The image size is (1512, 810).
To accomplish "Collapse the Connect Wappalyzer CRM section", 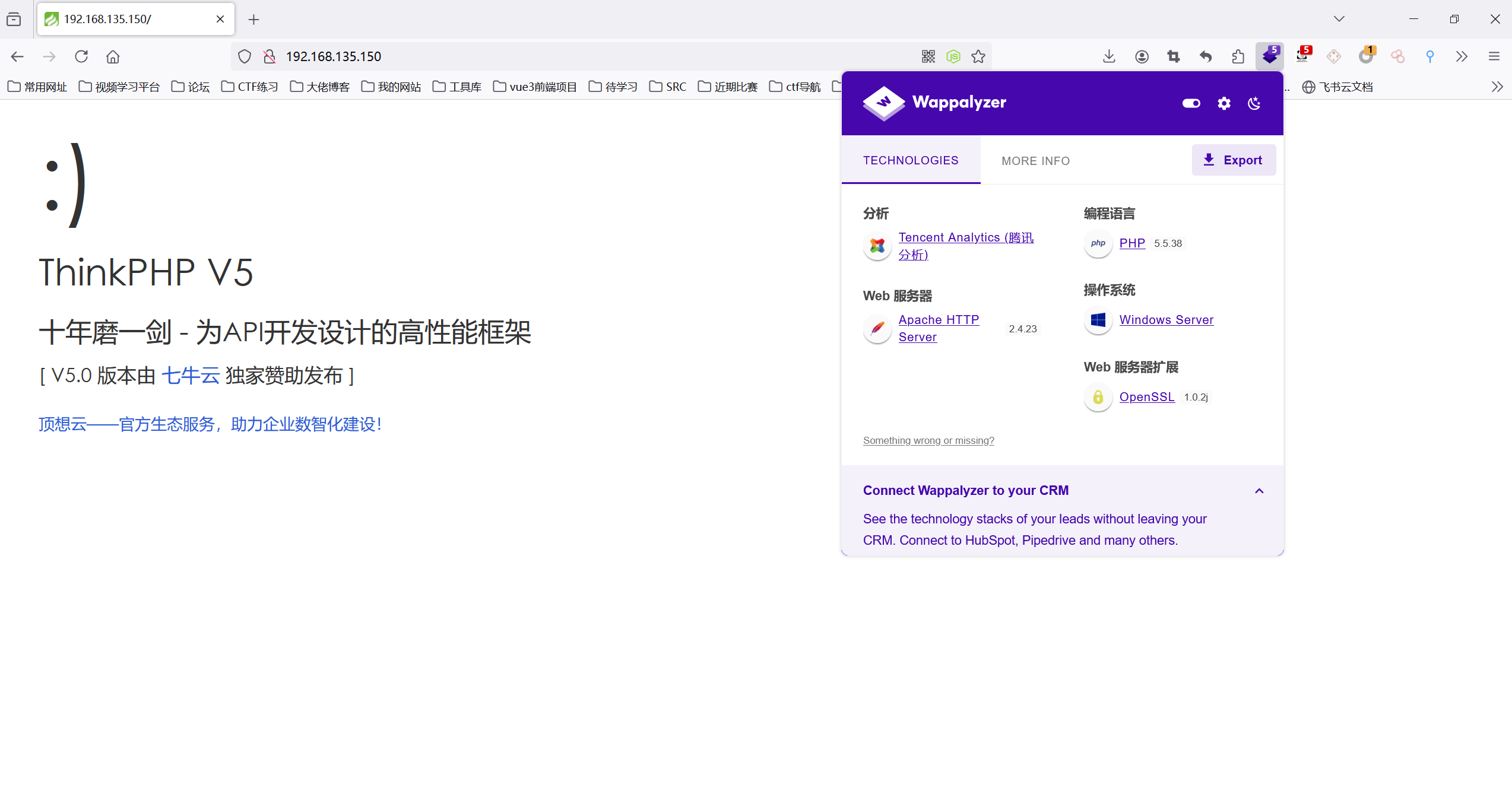I will [1259, 491].
